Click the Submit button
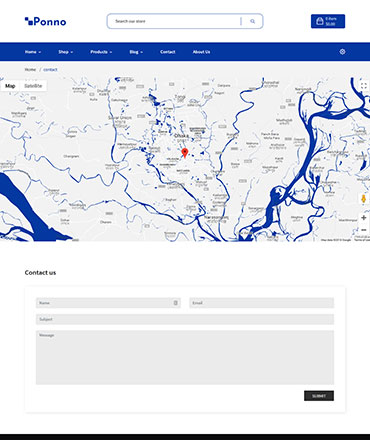The image size is (370, 440). (x=319, y=396)
